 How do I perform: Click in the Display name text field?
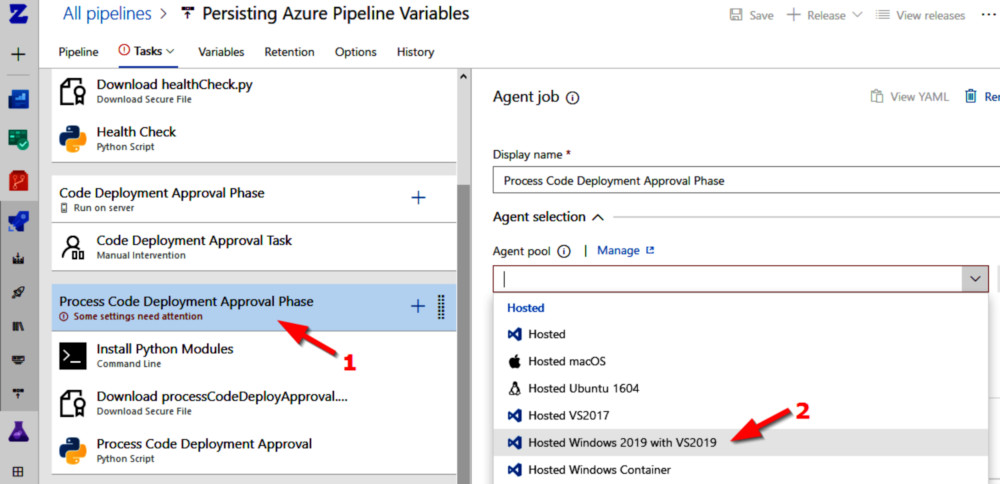pyautogui.click(x=746, y=180)
